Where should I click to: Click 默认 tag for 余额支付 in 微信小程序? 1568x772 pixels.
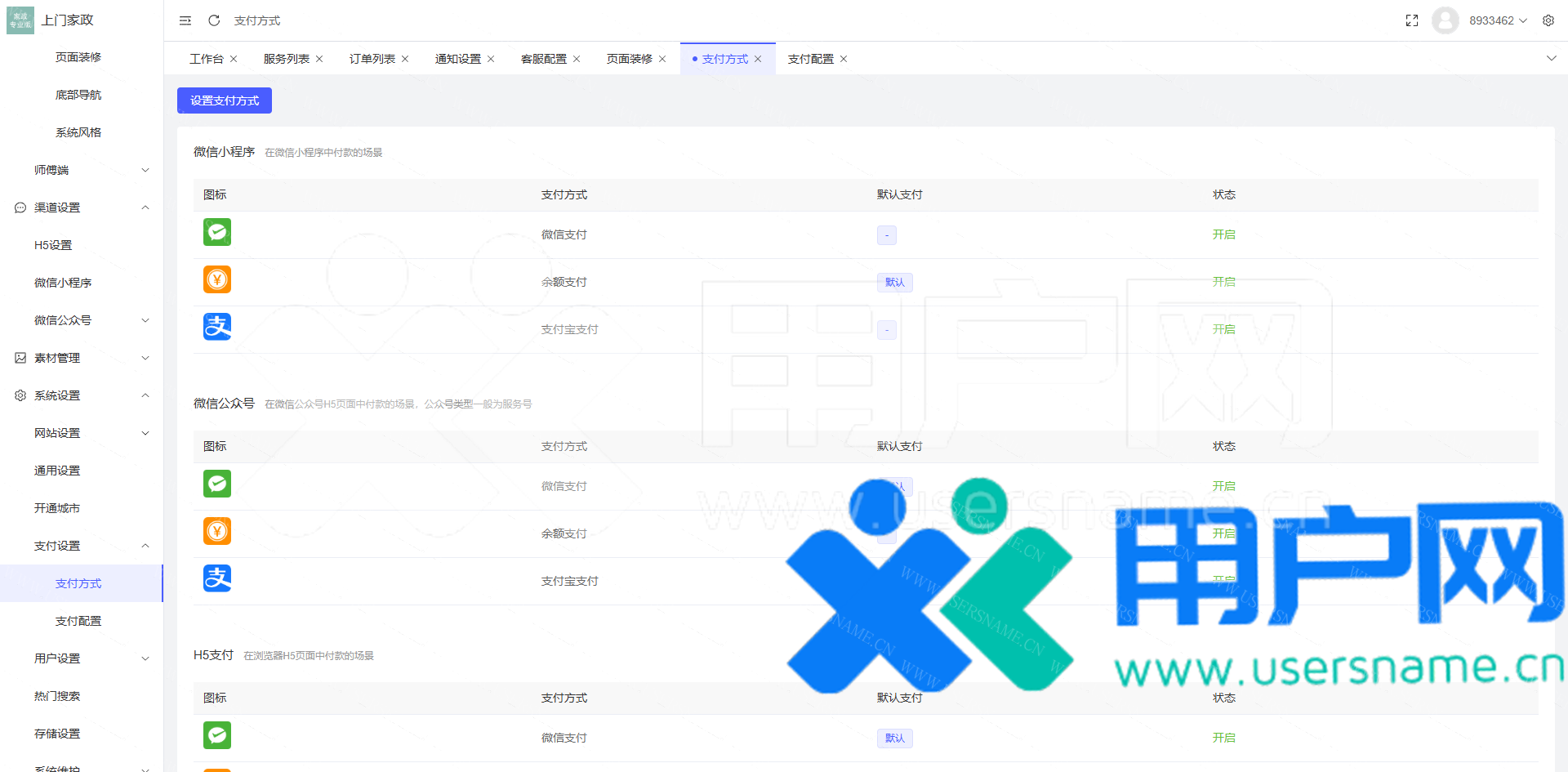click(894, 283)
